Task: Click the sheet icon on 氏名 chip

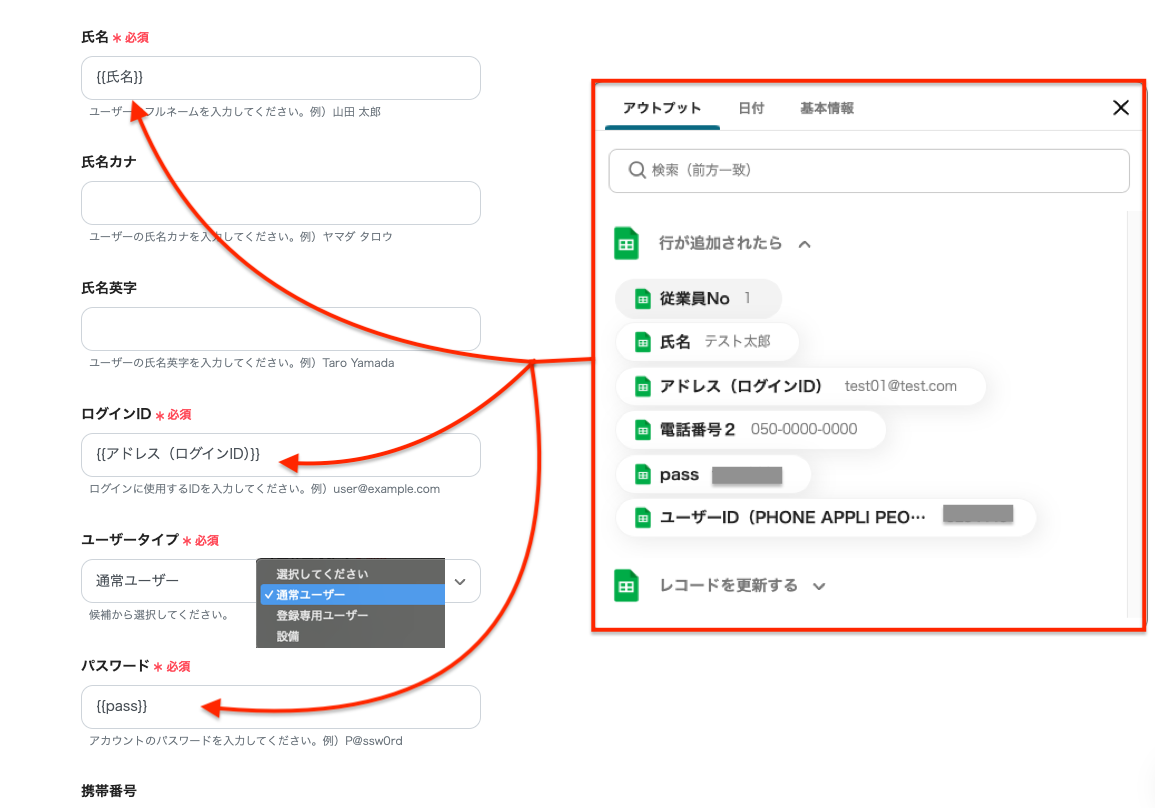Action: (642, 342)
